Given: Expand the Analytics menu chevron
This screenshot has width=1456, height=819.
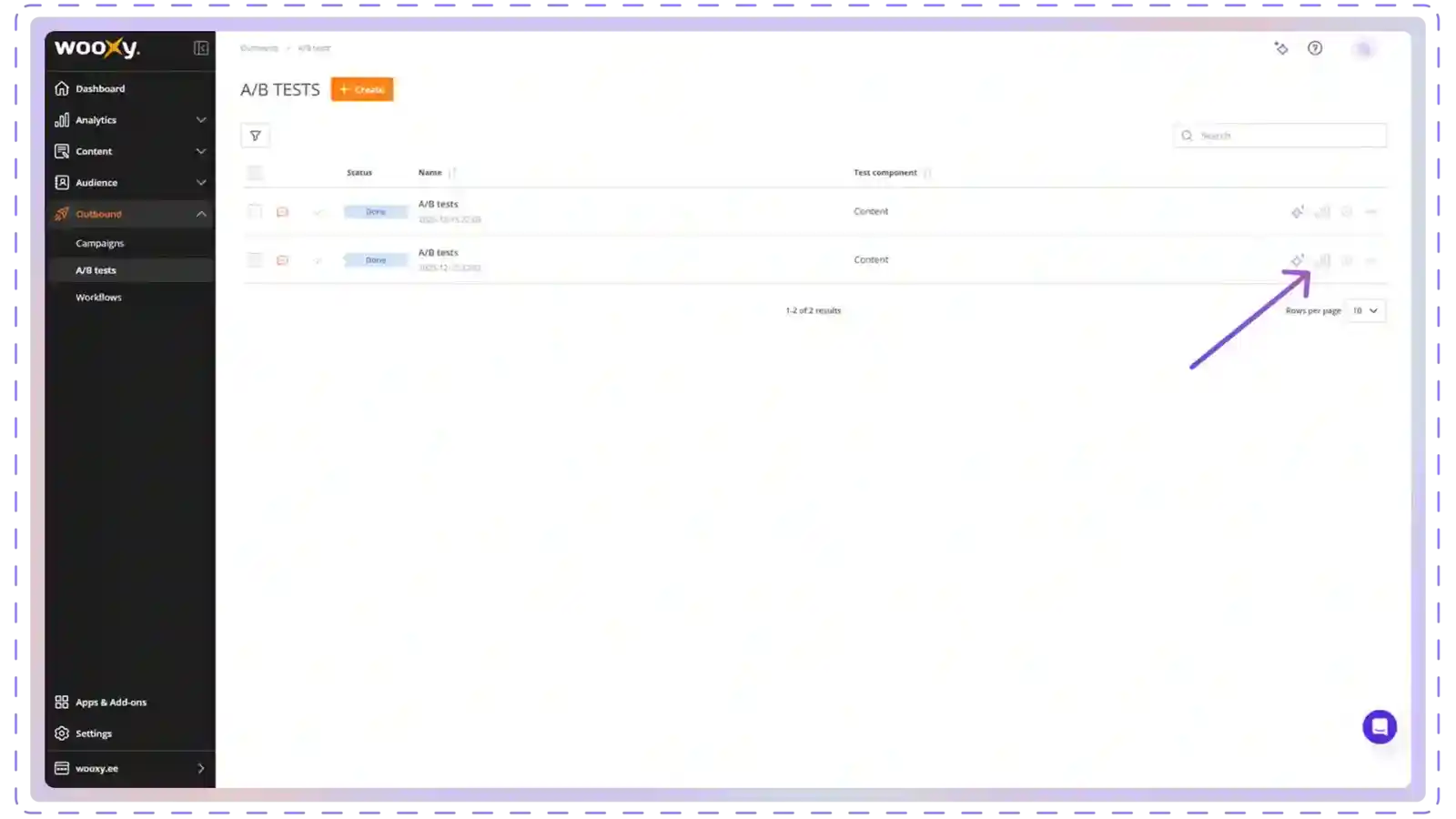Looking at the screenshot, I should point(201,120).
